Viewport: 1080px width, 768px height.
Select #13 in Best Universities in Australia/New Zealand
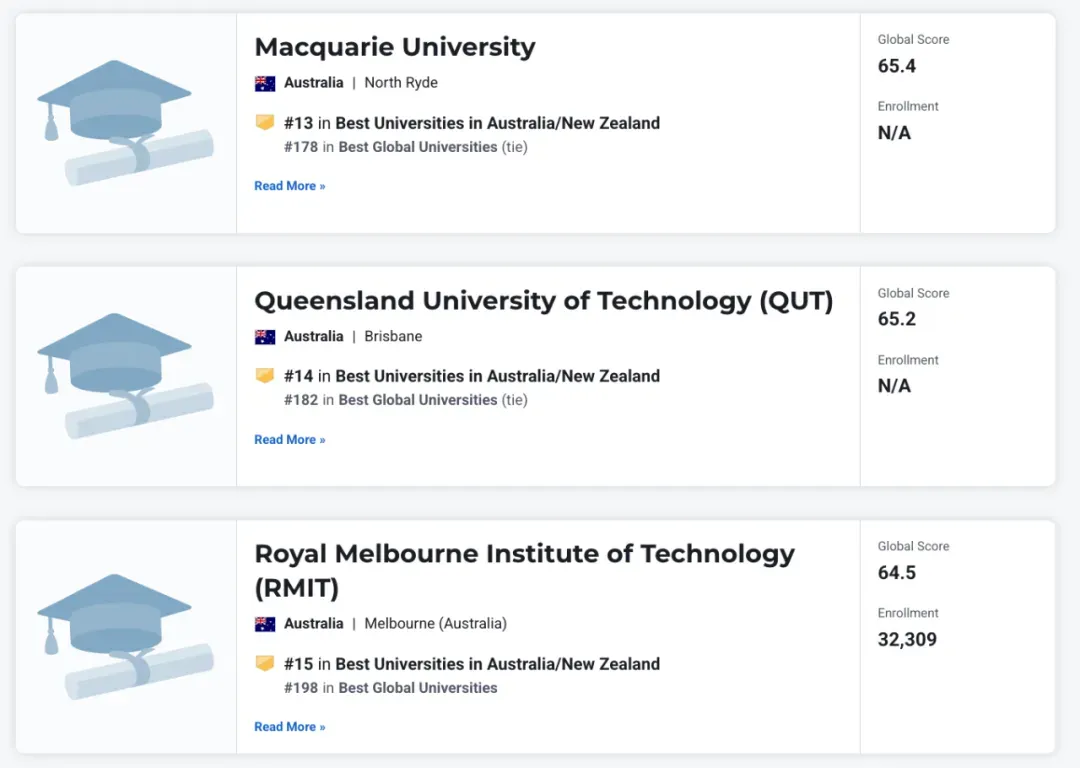(472, 123)
